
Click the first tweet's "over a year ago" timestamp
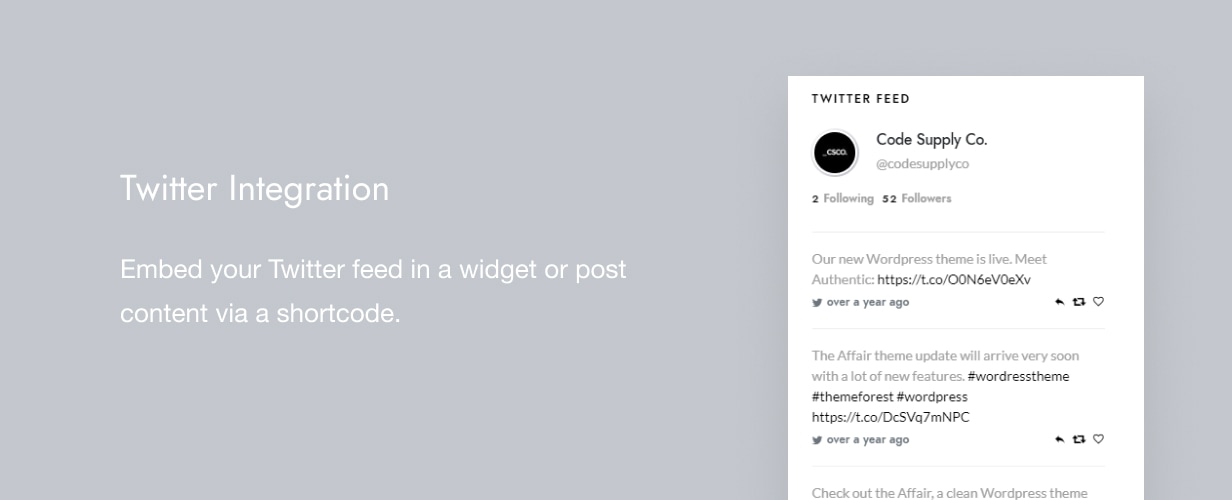click(x=867, y=302)
